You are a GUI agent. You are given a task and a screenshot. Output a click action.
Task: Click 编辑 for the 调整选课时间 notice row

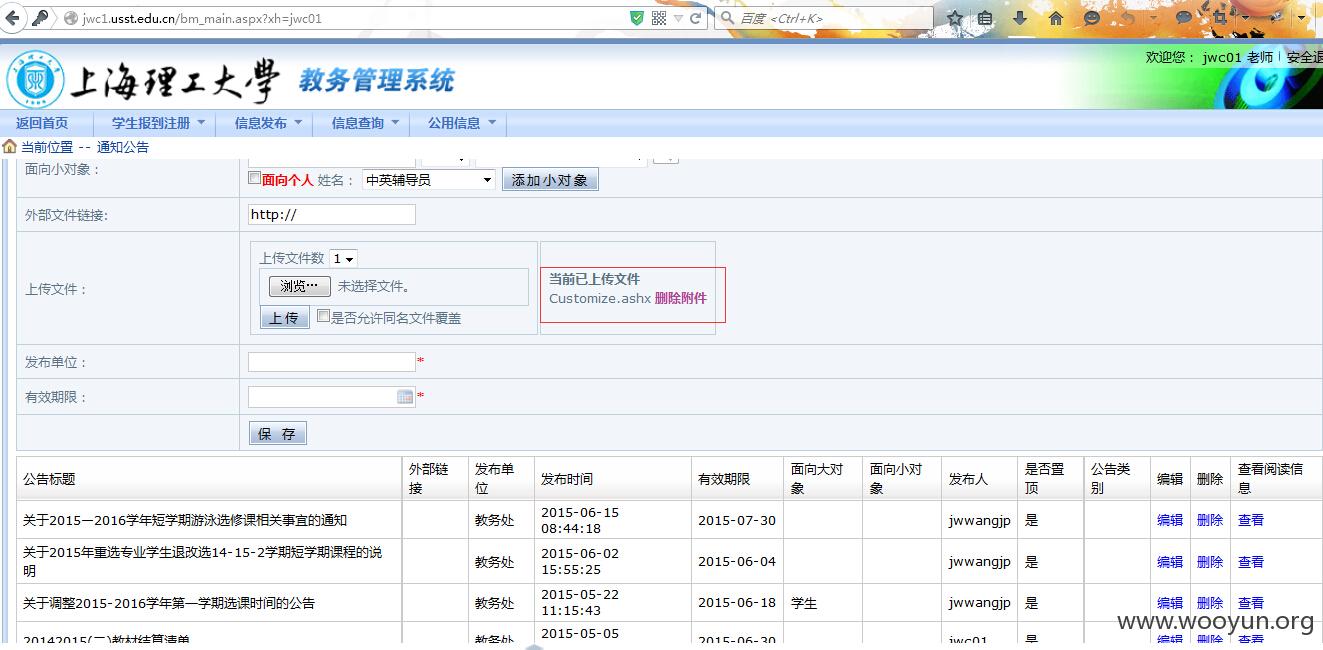coord(1170,603)
